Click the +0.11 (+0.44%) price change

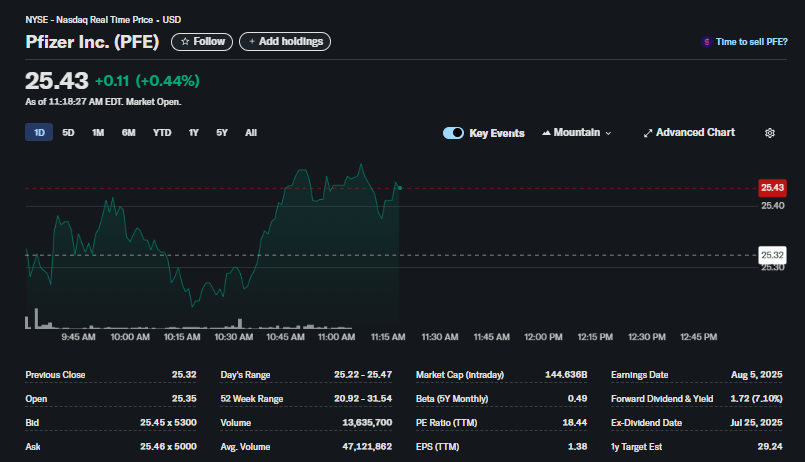(147, 81)
